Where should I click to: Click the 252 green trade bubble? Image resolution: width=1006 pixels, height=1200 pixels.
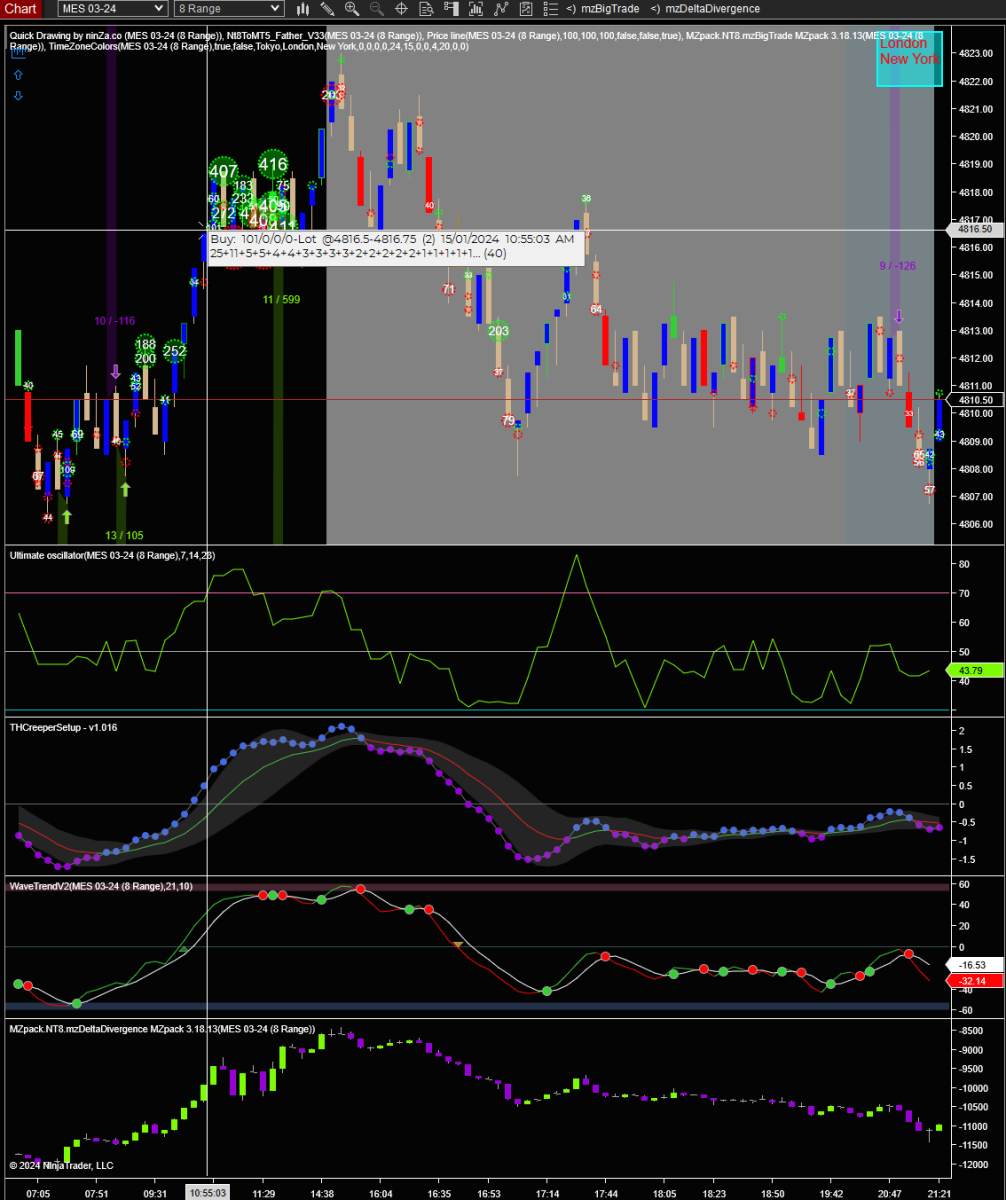[x=175, y=352]
